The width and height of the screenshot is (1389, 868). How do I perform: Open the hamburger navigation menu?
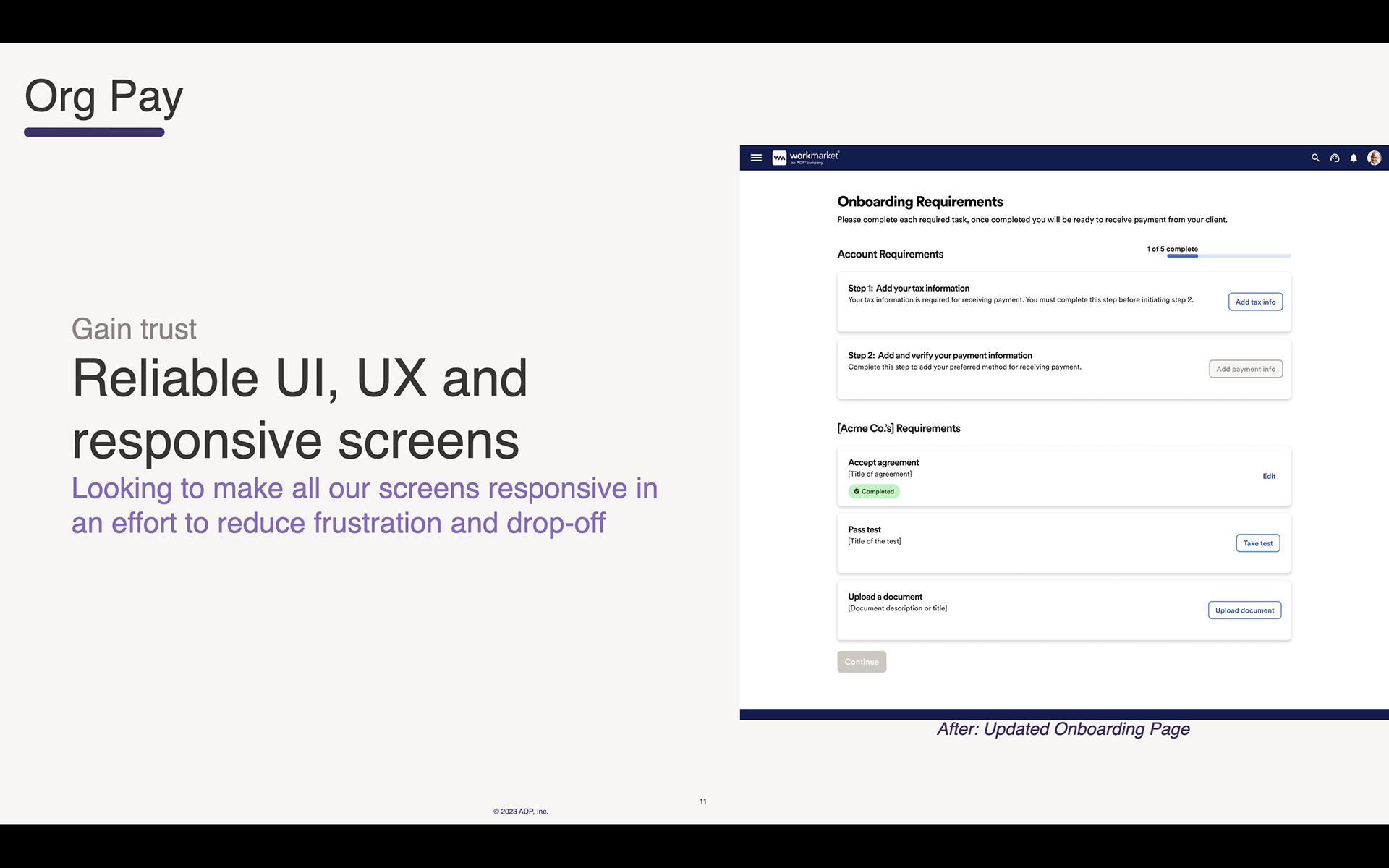click(756, 158)
